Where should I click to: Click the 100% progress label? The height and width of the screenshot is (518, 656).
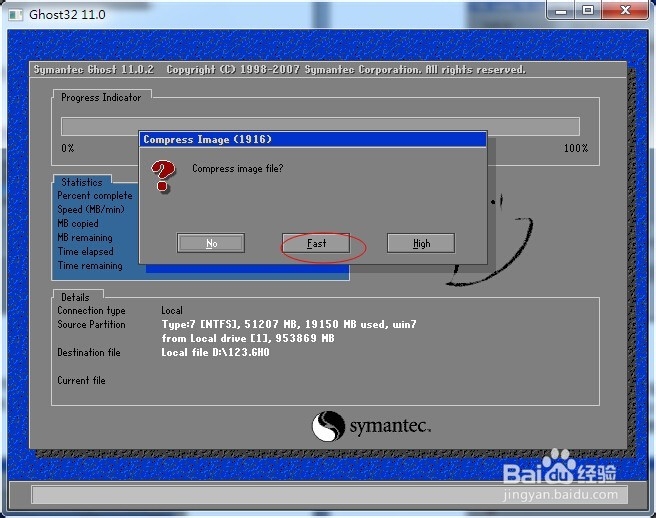[x=576, y=148]
